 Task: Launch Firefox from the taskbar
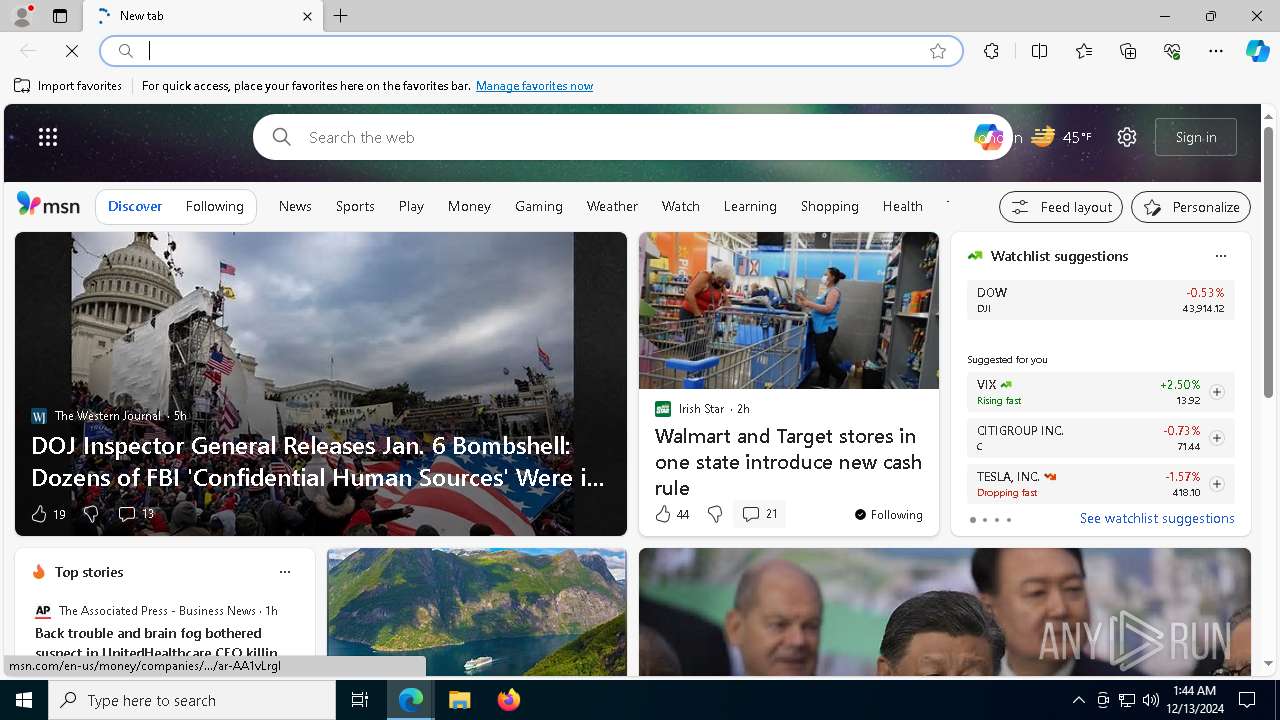(508, 700)
